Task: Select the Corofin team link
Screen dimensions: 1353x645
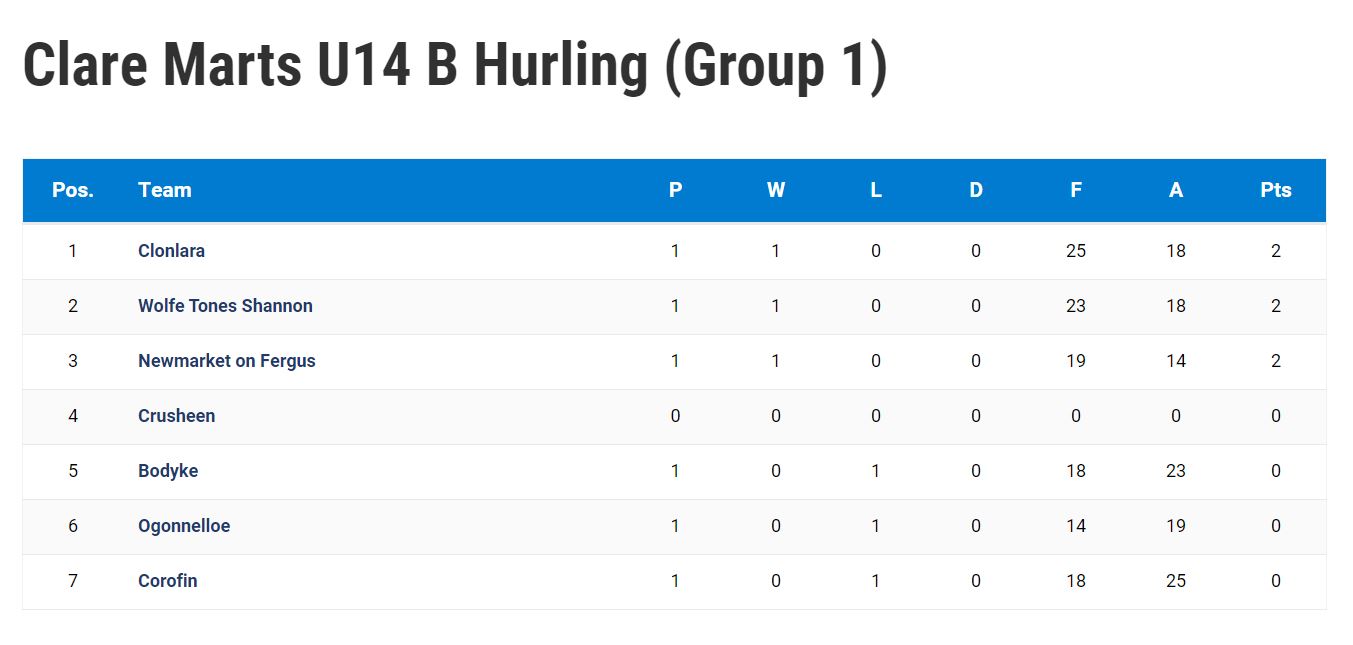Action: [x=167, y=581]
